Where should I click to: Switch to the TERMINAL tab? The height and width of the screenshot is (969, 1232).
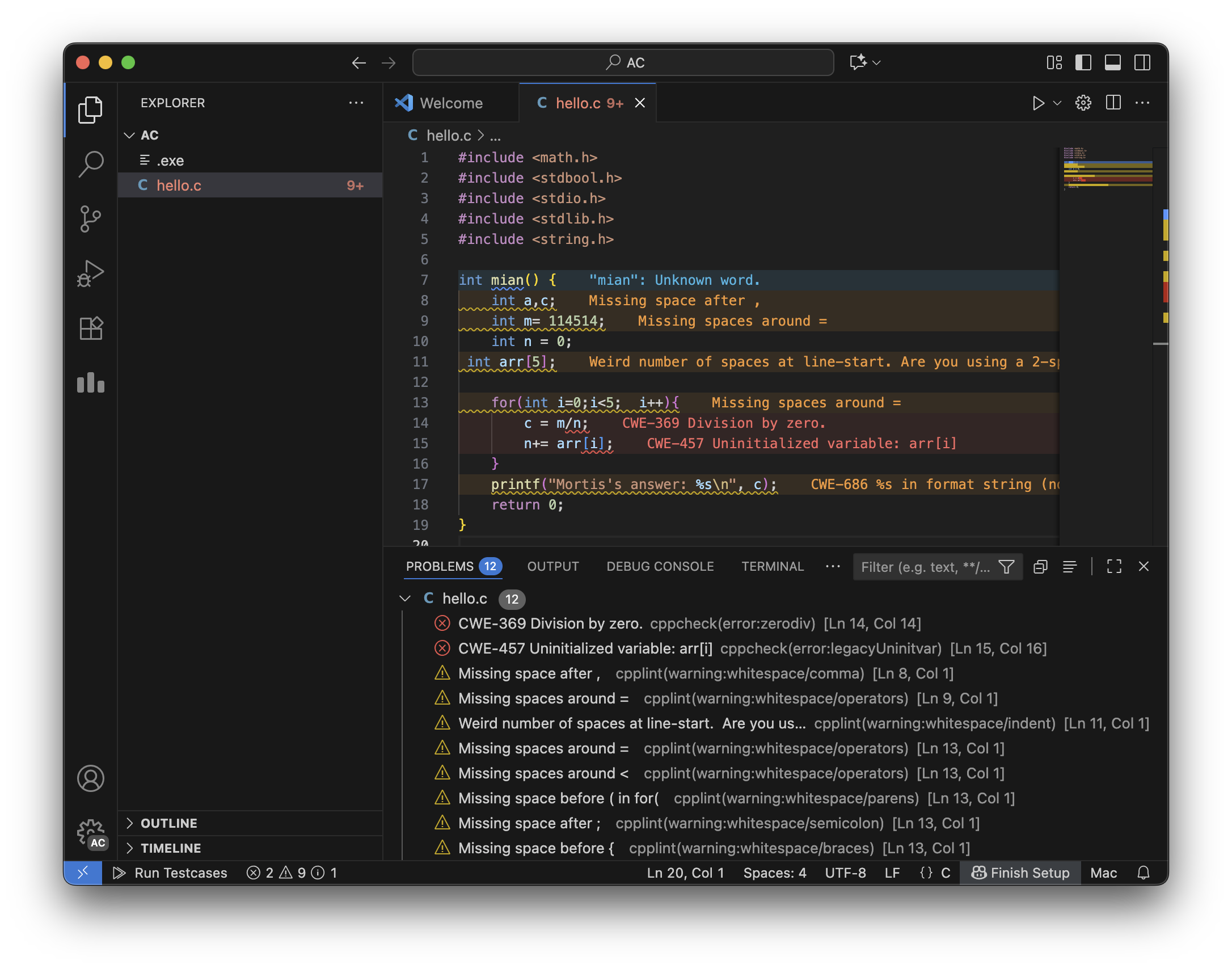point(772,567)
